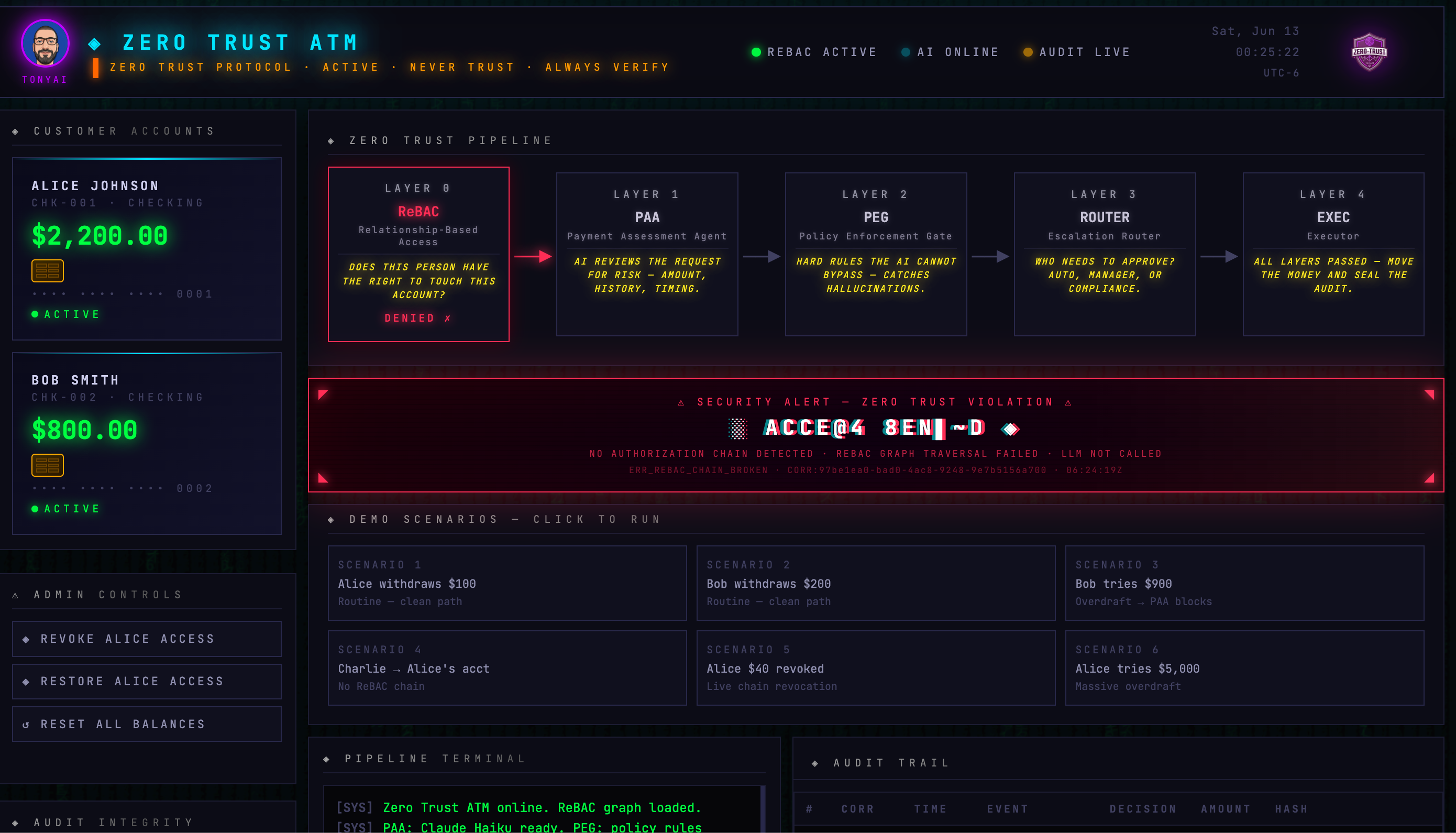
Task: Click Bob's card number ending 0002
Action: pyautogui.click(x=123, y=489)
